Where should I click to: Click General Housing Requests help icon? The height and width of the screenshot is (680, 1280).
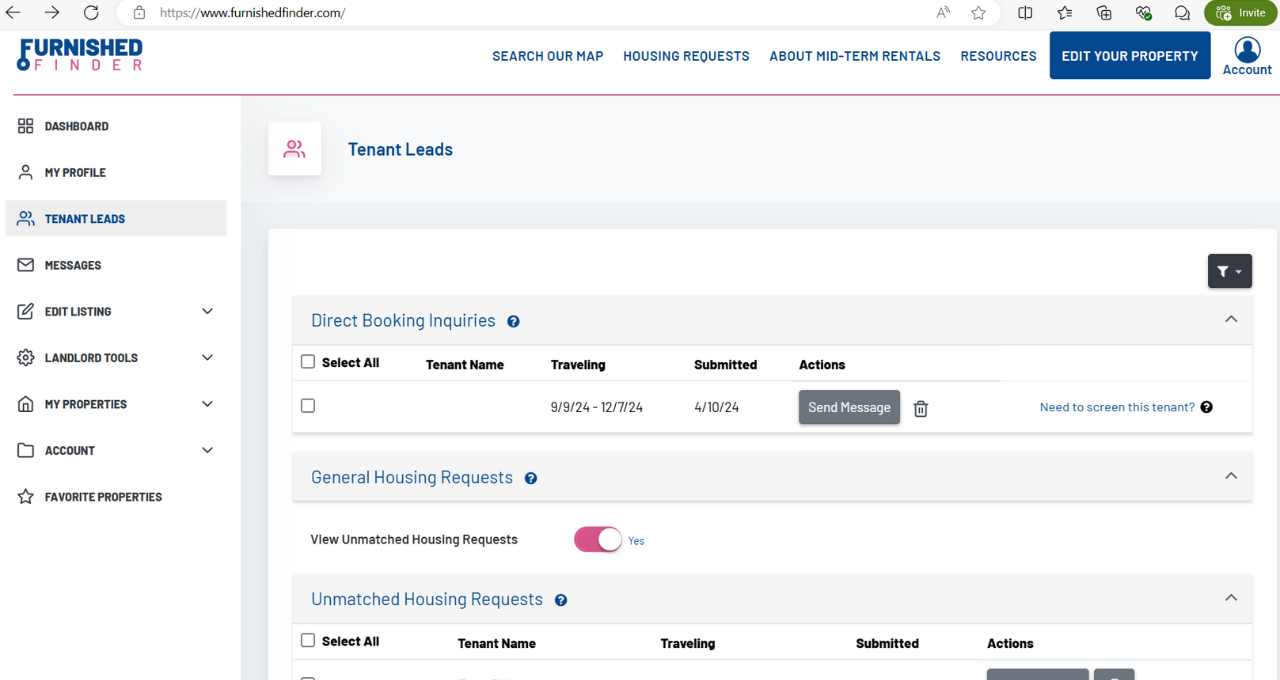click(x=531, y=479)
